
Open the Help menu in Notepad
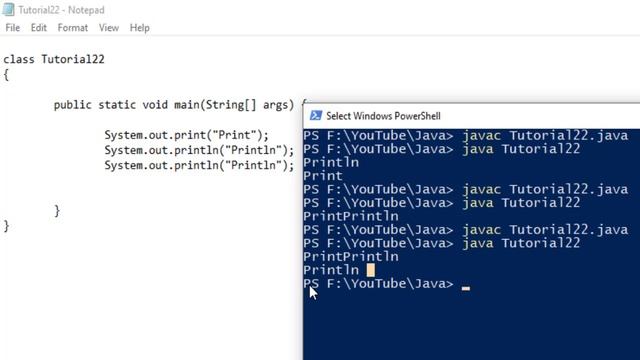(x=140, y=28)
